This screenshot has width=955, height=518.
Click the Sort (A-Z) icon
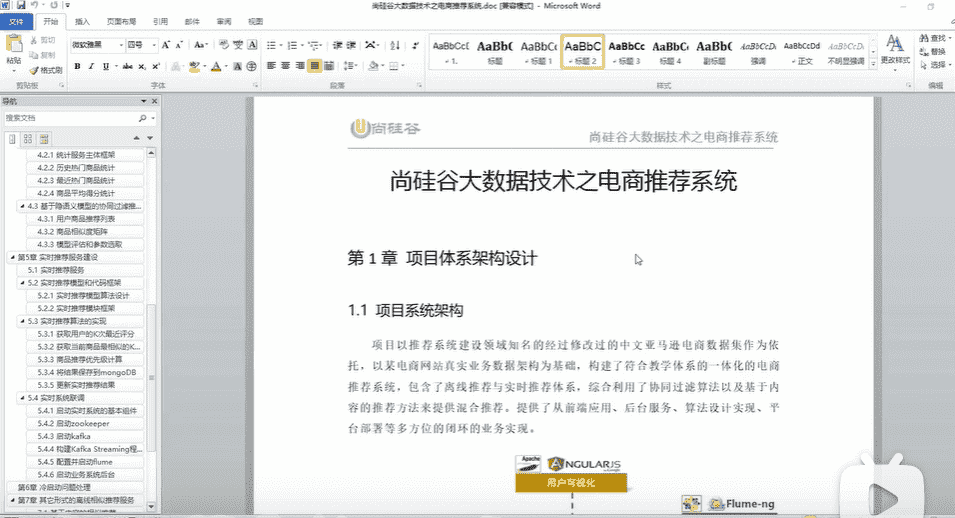point(395,45)
